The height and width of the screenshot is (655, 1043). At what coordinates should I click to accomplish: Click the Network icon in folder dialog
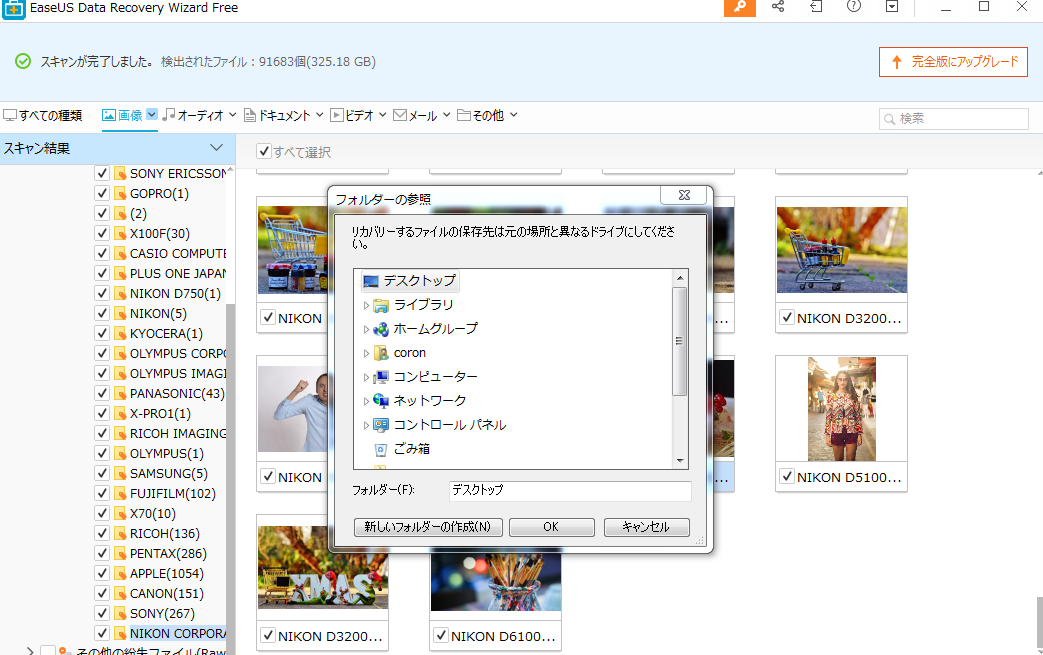point(380,401)
